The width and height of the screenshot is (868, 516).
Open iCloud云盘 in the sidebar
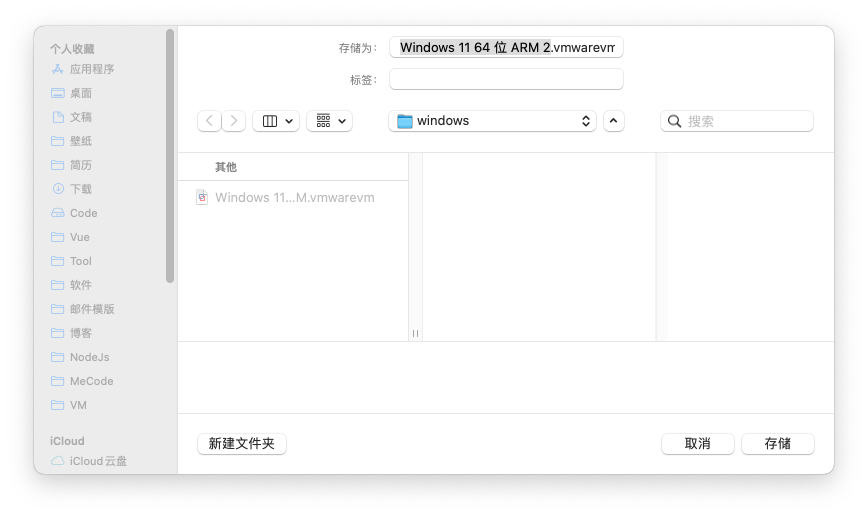tap(98, 461)
